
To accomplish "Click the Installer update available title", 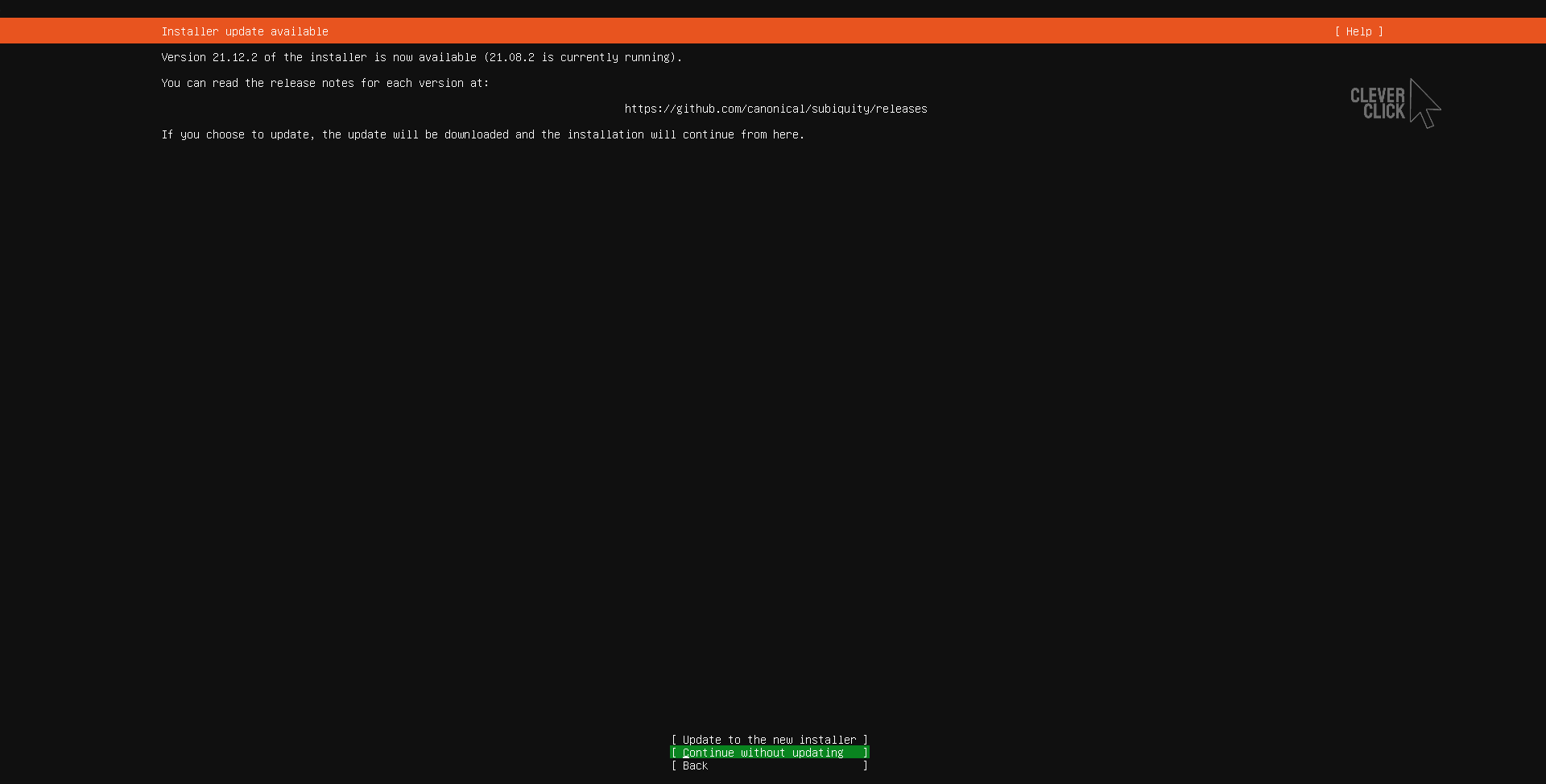I will 245,31.
